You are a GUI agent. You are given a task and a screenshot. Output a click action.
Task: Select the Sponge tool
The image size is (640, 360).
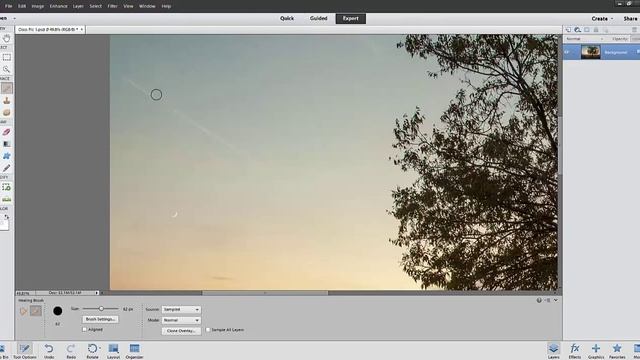coord(7,112)
